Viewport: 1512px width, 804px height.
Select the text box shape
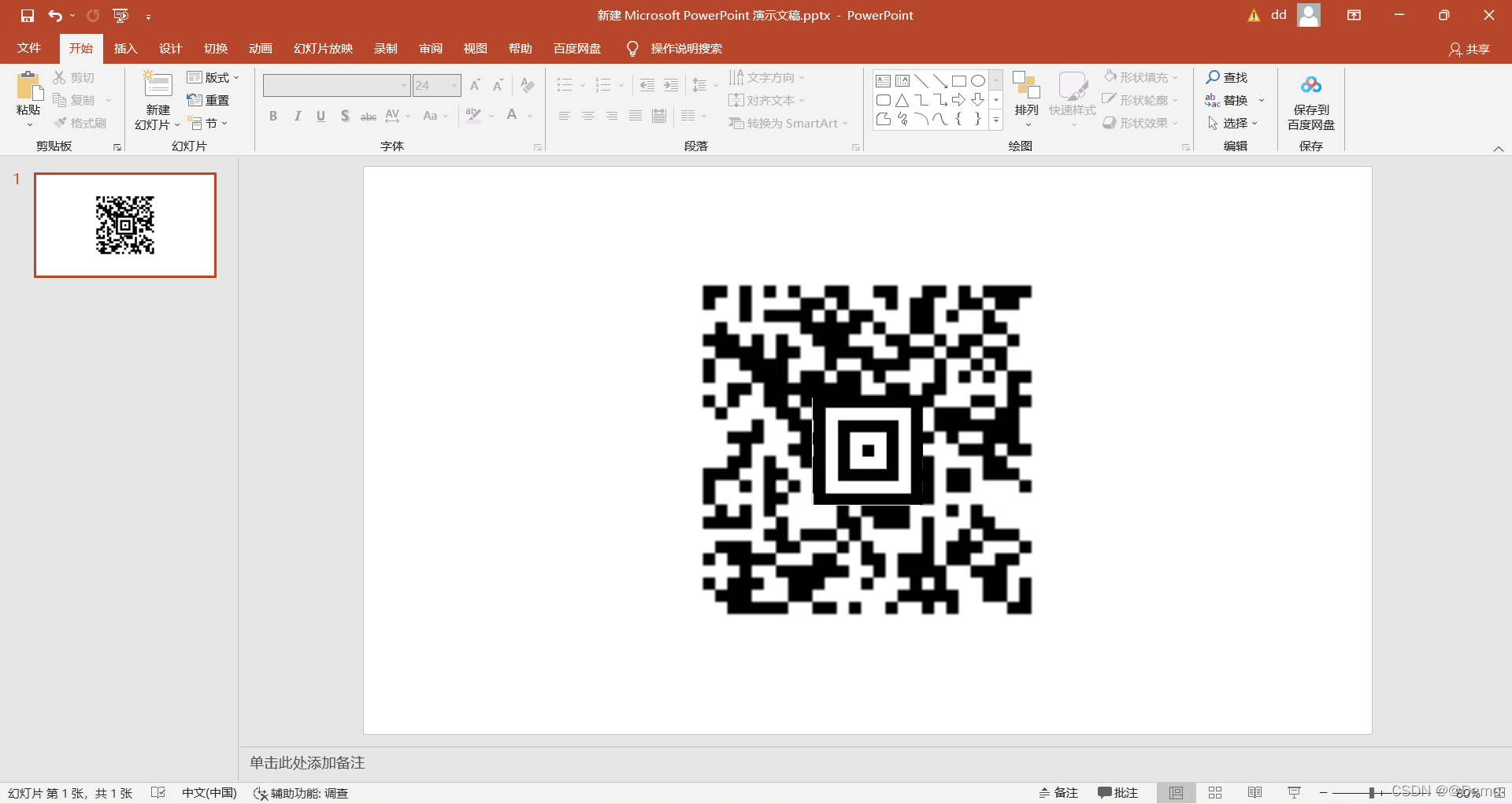coord(883,80)
